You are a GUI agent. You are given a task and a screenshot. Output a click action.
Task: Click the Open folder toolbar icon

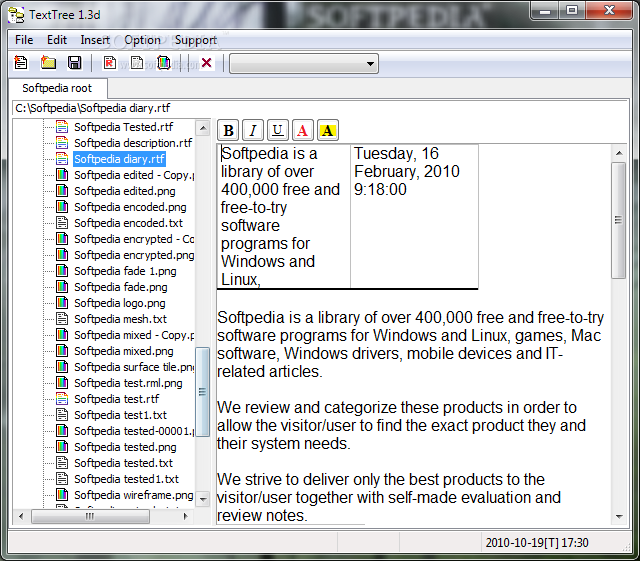coord(48,63)
